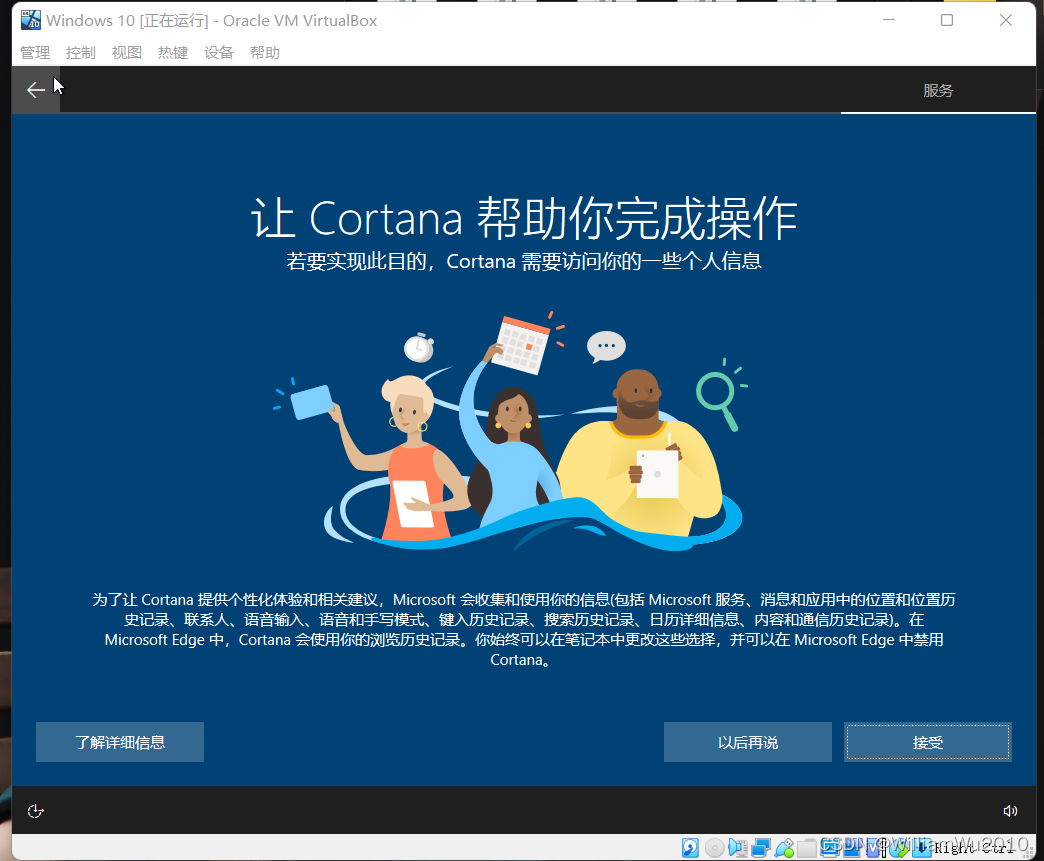Viewport: 1044px width, 861px height.
Task: Click the 接受 button
Action: (928, 742)
